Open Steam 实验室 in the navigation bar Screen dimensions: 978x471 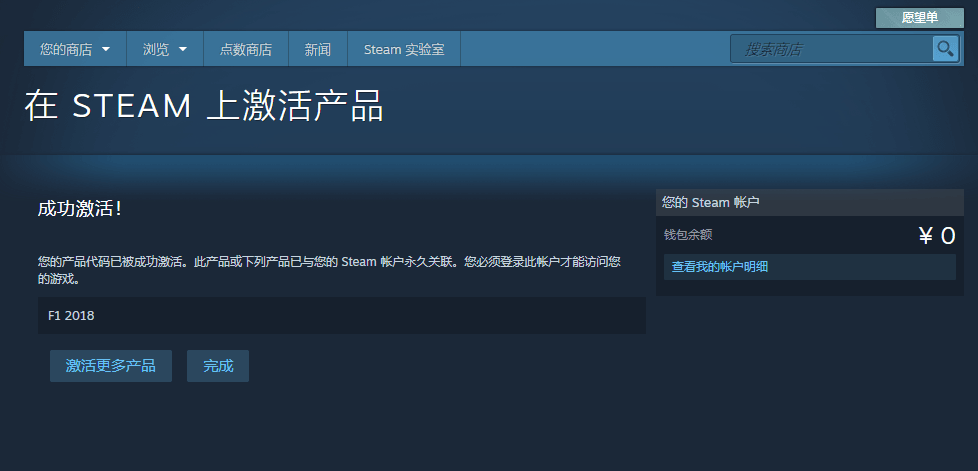404,49
